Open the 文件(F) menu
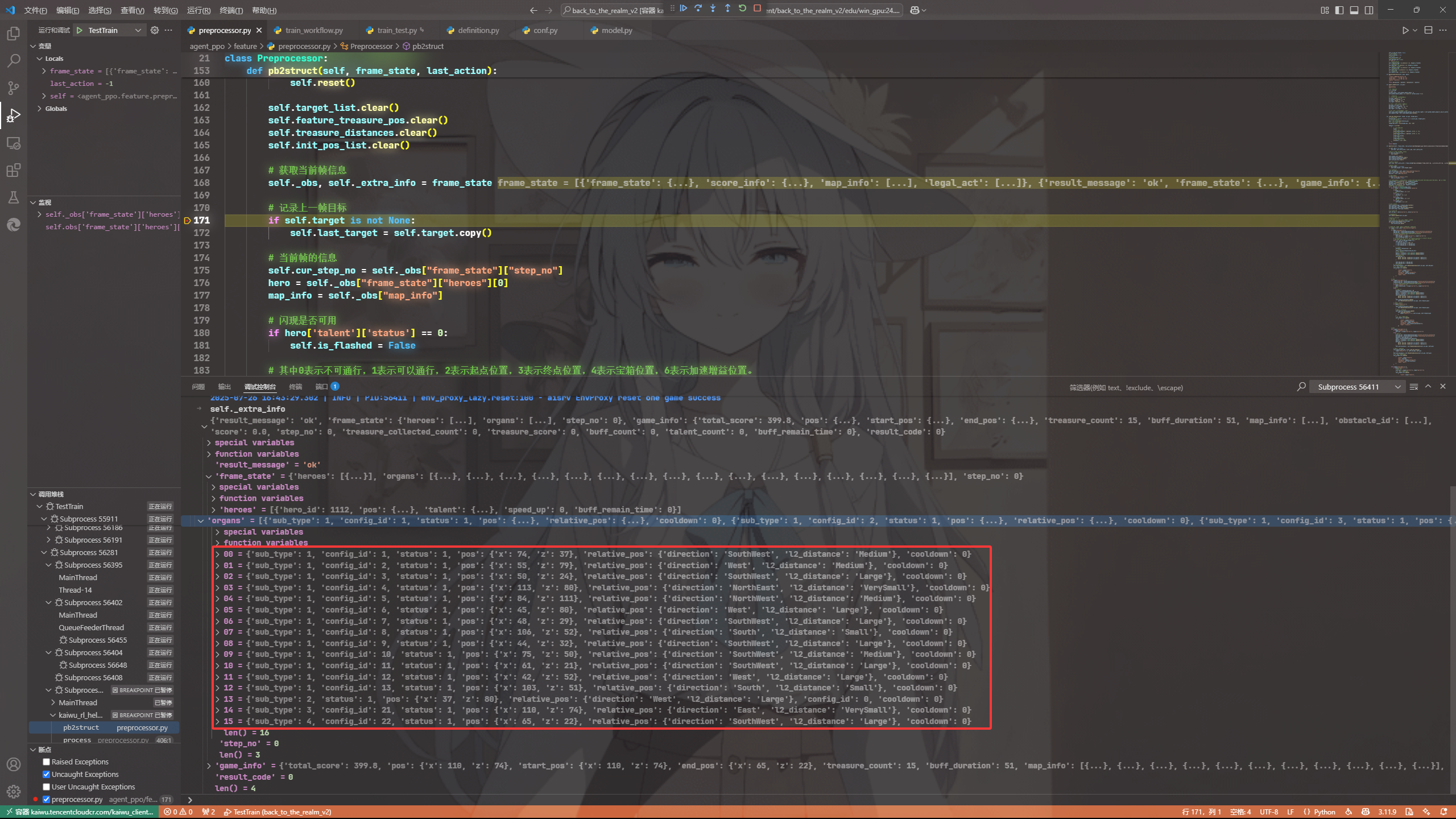1456x819 pixels. point(35,10)
